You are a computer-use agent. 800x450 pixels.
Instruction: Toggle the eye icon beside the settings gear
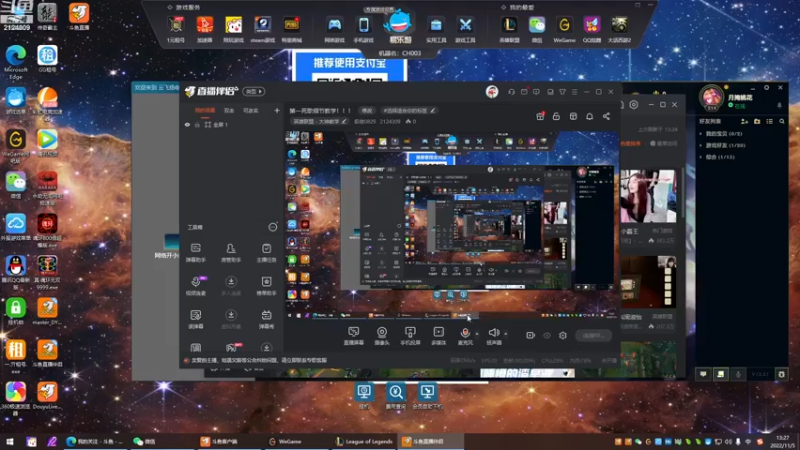pos(547,335)
